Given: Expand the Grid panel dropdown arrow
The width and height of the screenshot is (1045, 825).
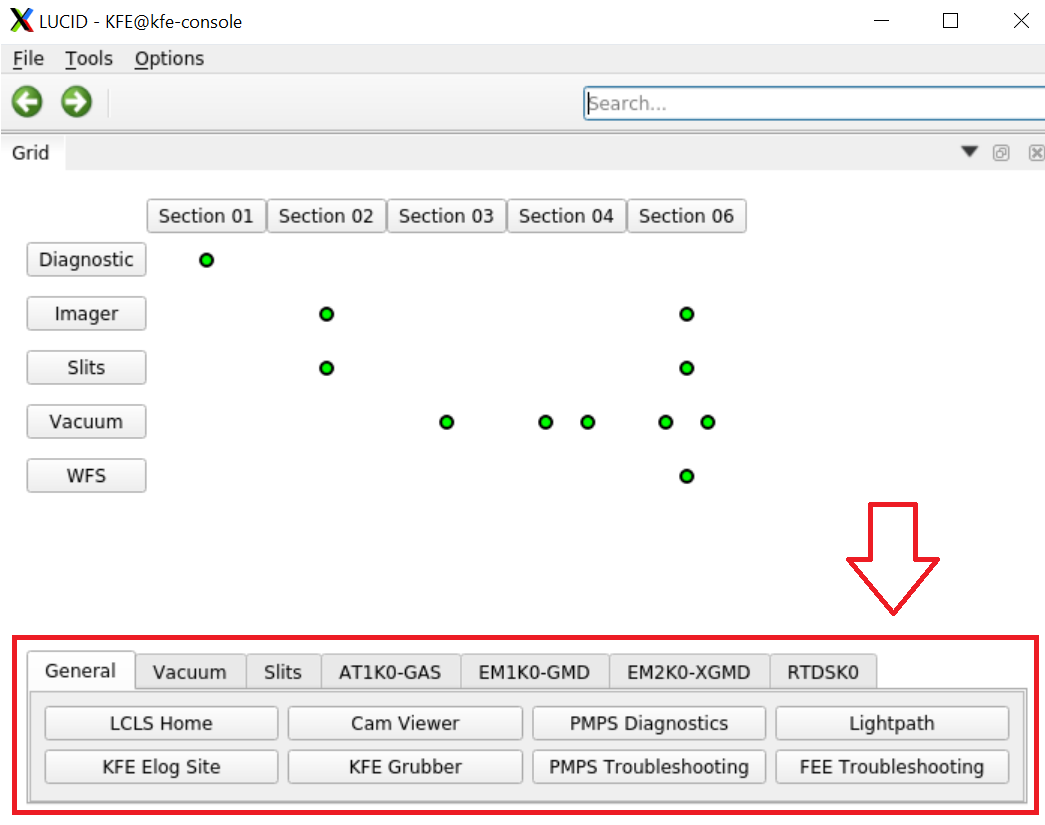Looking at the screenshot, I should [x=969, y=152].
